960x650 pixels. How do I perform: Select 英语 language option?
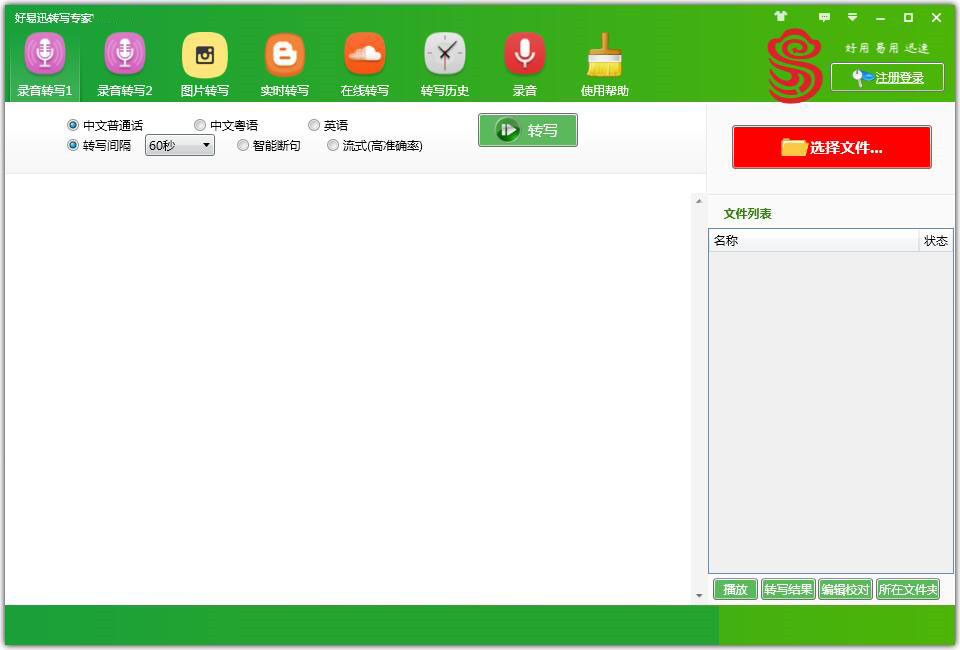pos(328,125)
